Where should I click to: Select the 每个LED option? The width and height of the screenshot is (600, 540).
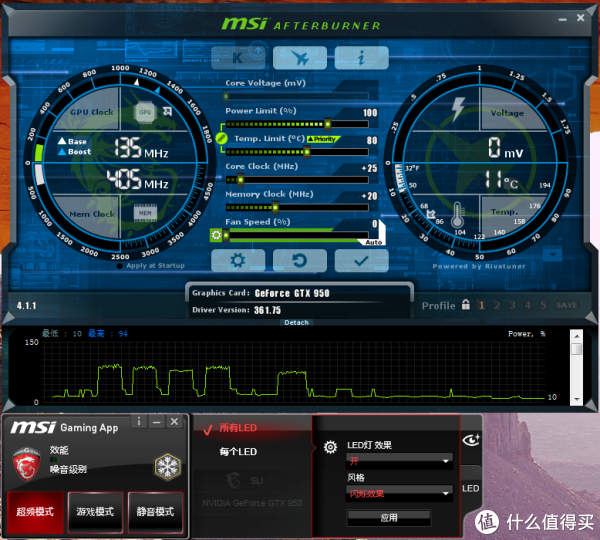(238, 452)
